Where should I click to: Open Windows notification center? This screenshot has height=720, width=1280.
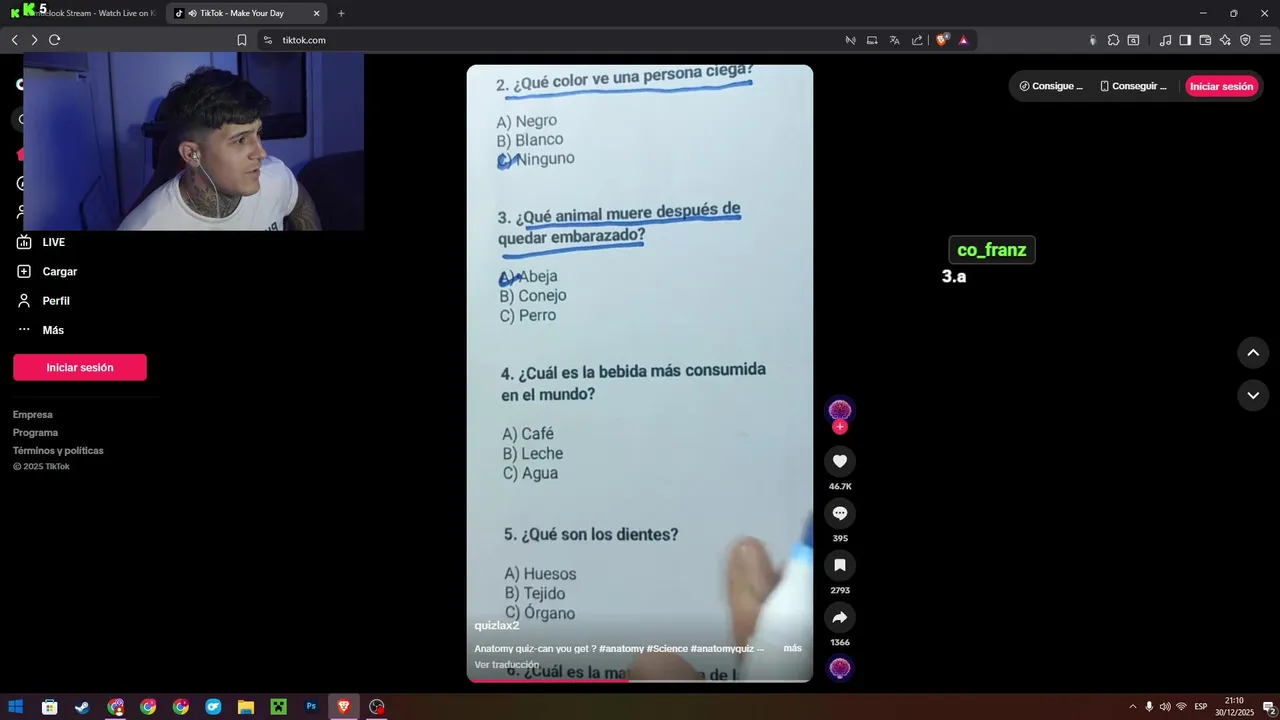(x=1268, y=707)
